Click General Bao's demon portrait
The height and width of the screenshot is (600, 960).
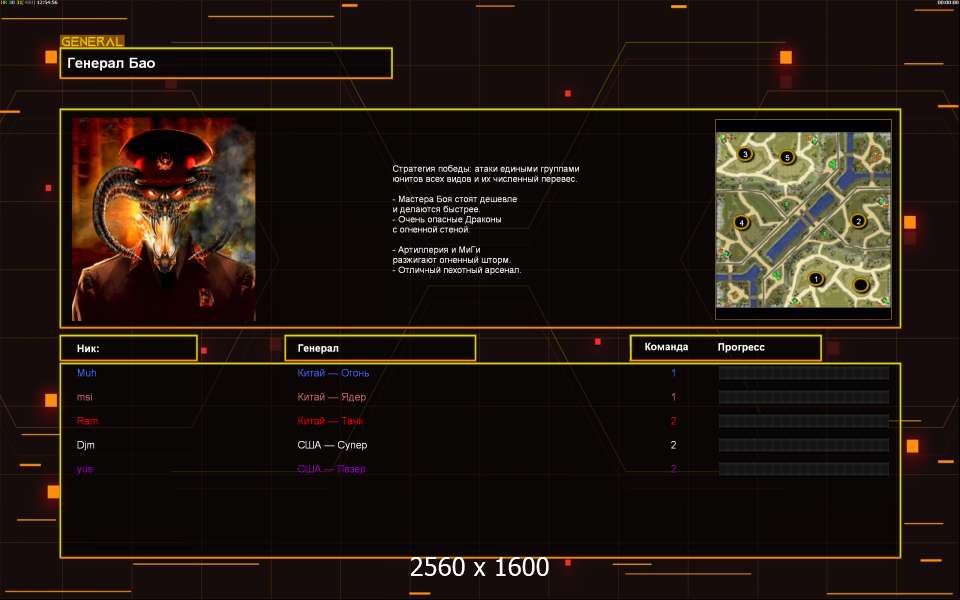pos(164,219)
